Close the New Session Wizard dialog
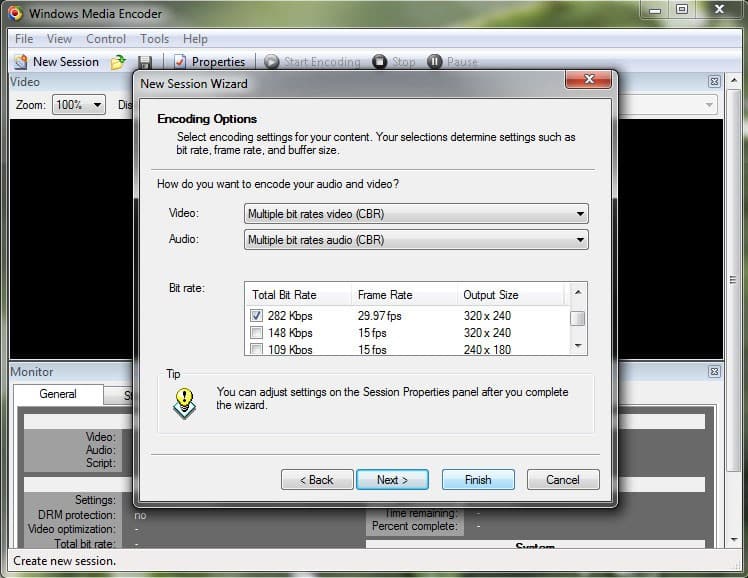 tap(589, 79)
